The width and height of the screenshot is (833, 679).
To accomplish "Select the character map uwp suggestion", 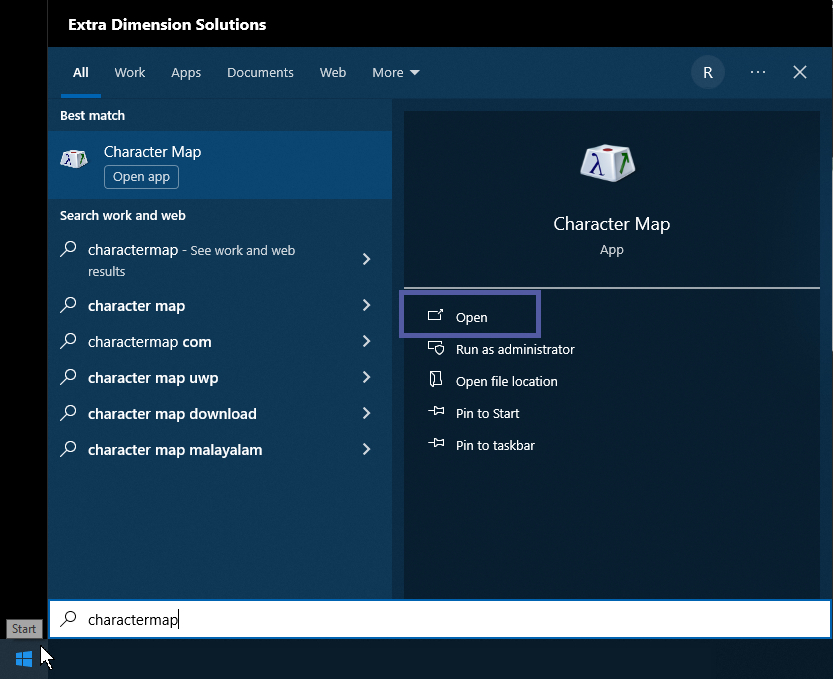I will tap(153, 378).
